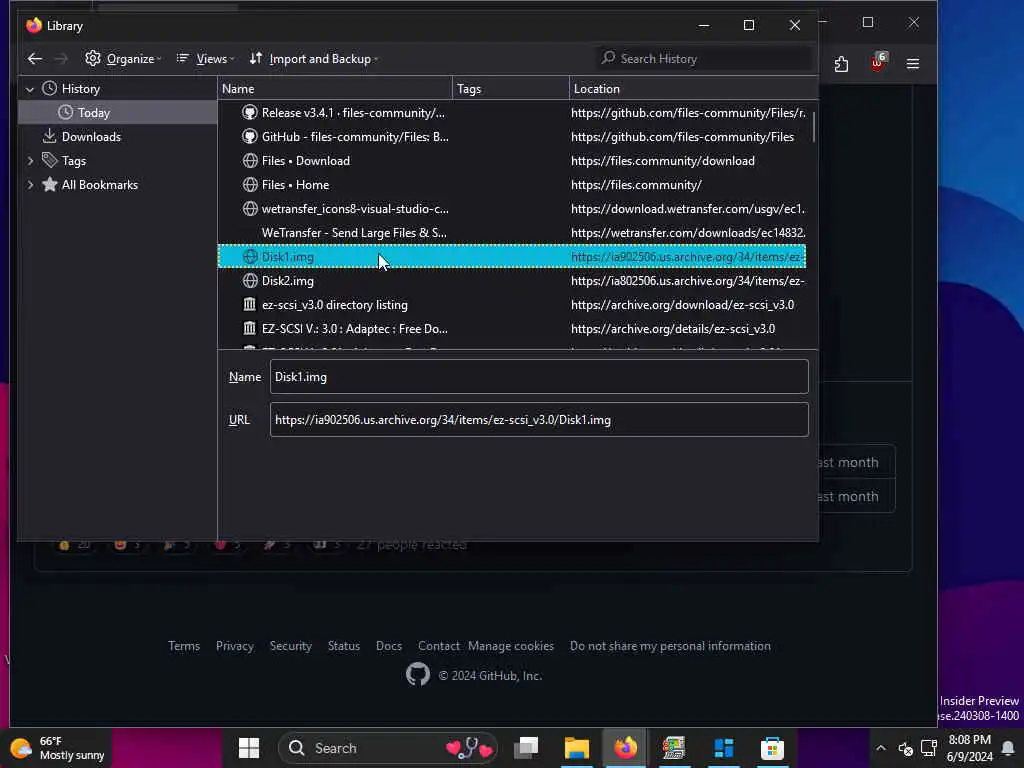The image size is (1024, 768).
Task: Click the GitHub logo in the footer
Action: coord(418,675)
